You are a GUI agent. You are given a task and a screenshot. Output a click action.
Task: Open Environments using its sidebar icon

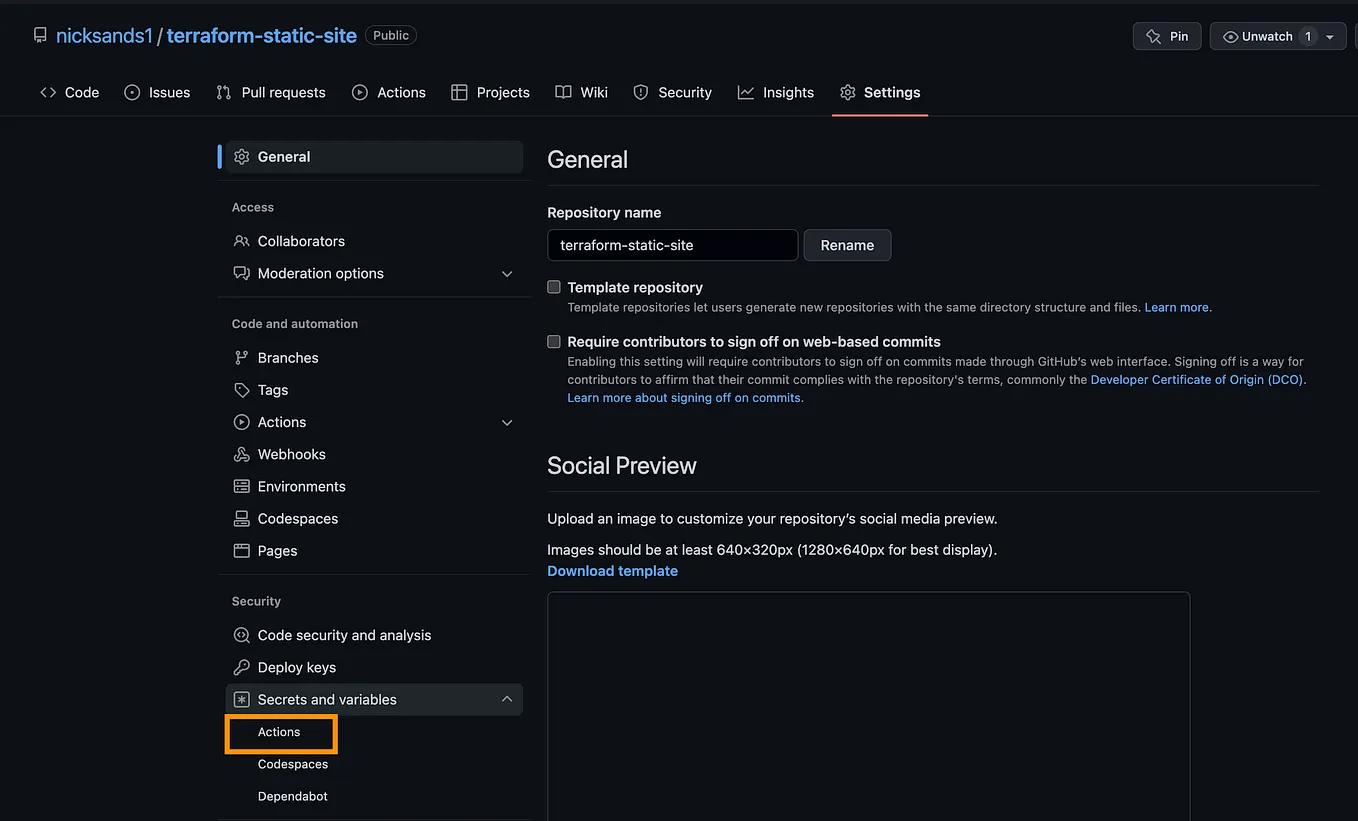click(x=241, y=486)
